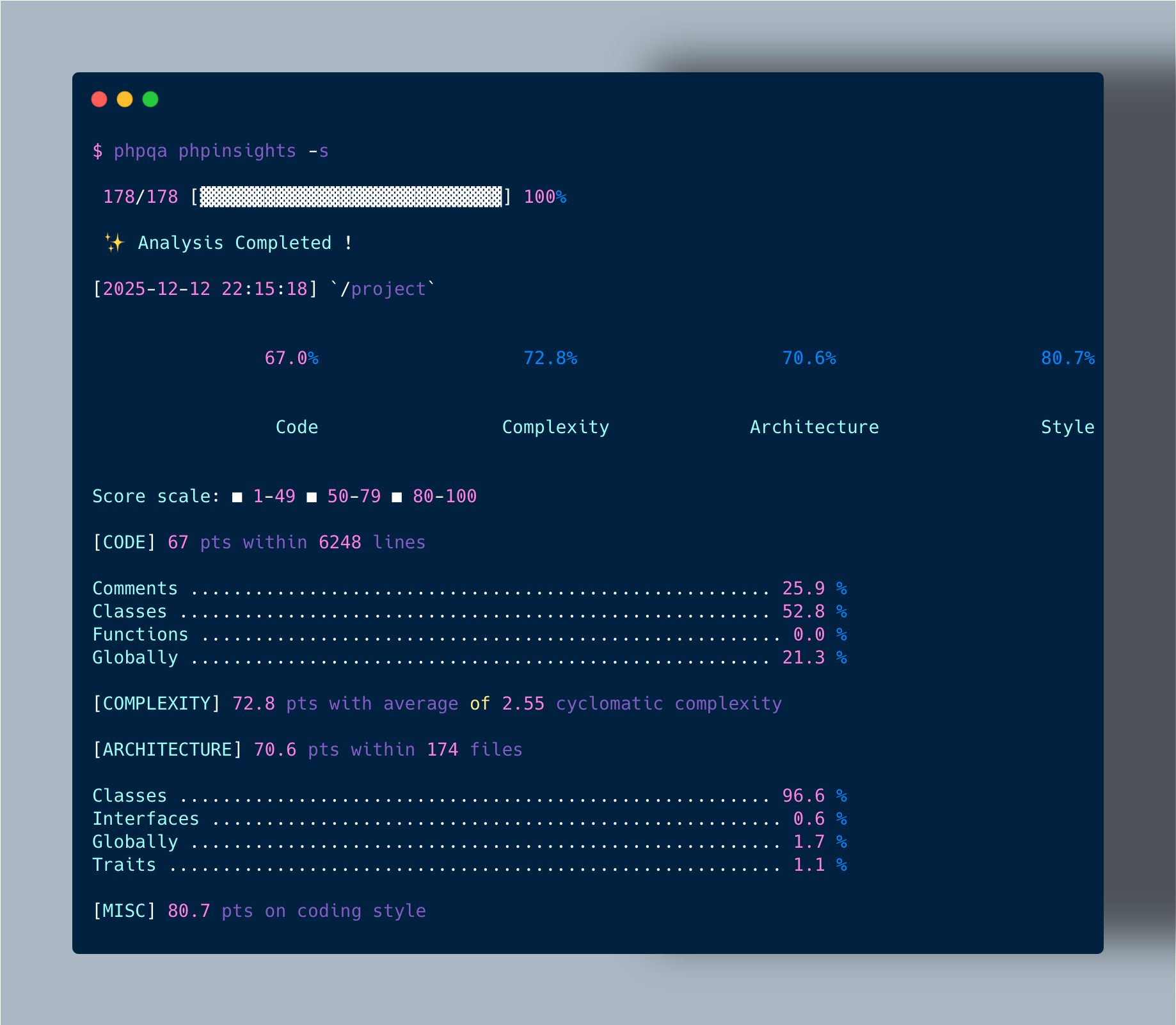Viewport: 1176px width, 1025px height.
Task: Click the 178/178 file counter
Action: click(x=140, y=197)
